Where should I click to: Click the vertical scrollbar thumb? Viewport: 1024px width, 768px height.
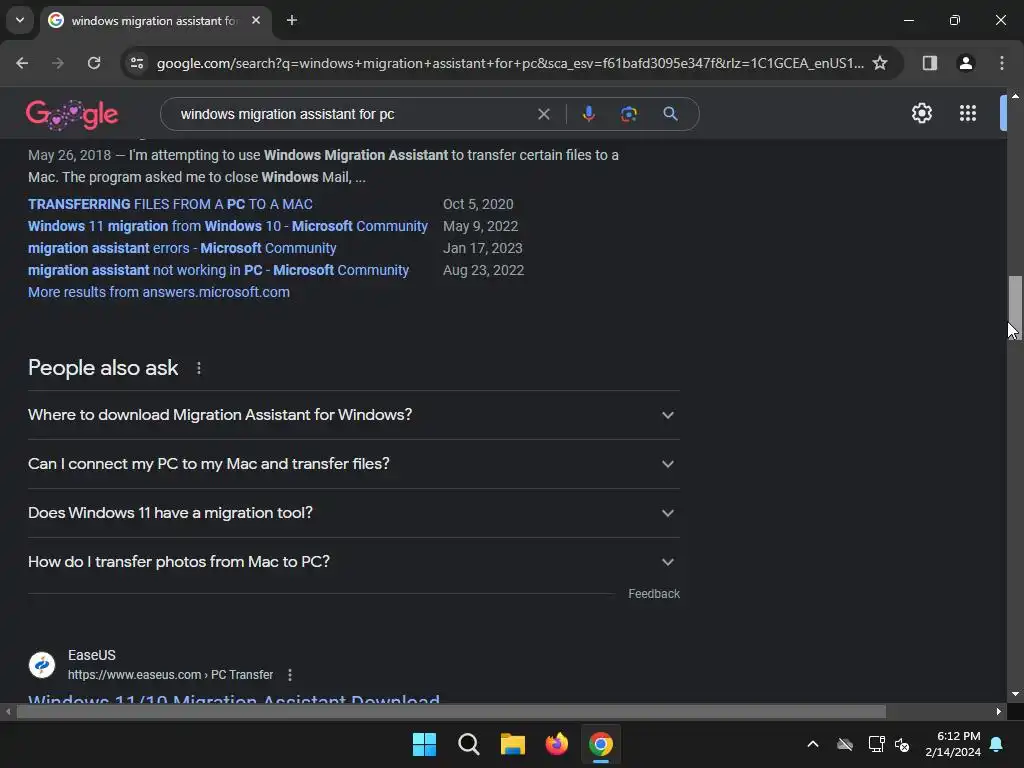[1015, 308]
